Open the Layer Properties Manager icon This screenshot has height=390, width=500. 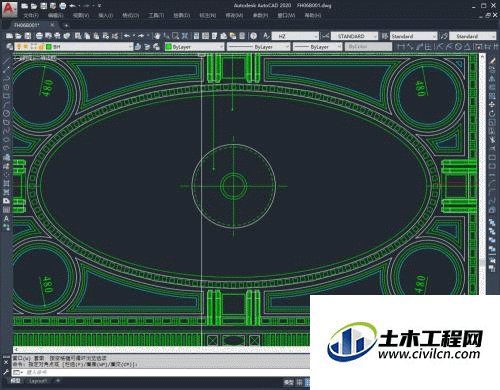[10, 47]
